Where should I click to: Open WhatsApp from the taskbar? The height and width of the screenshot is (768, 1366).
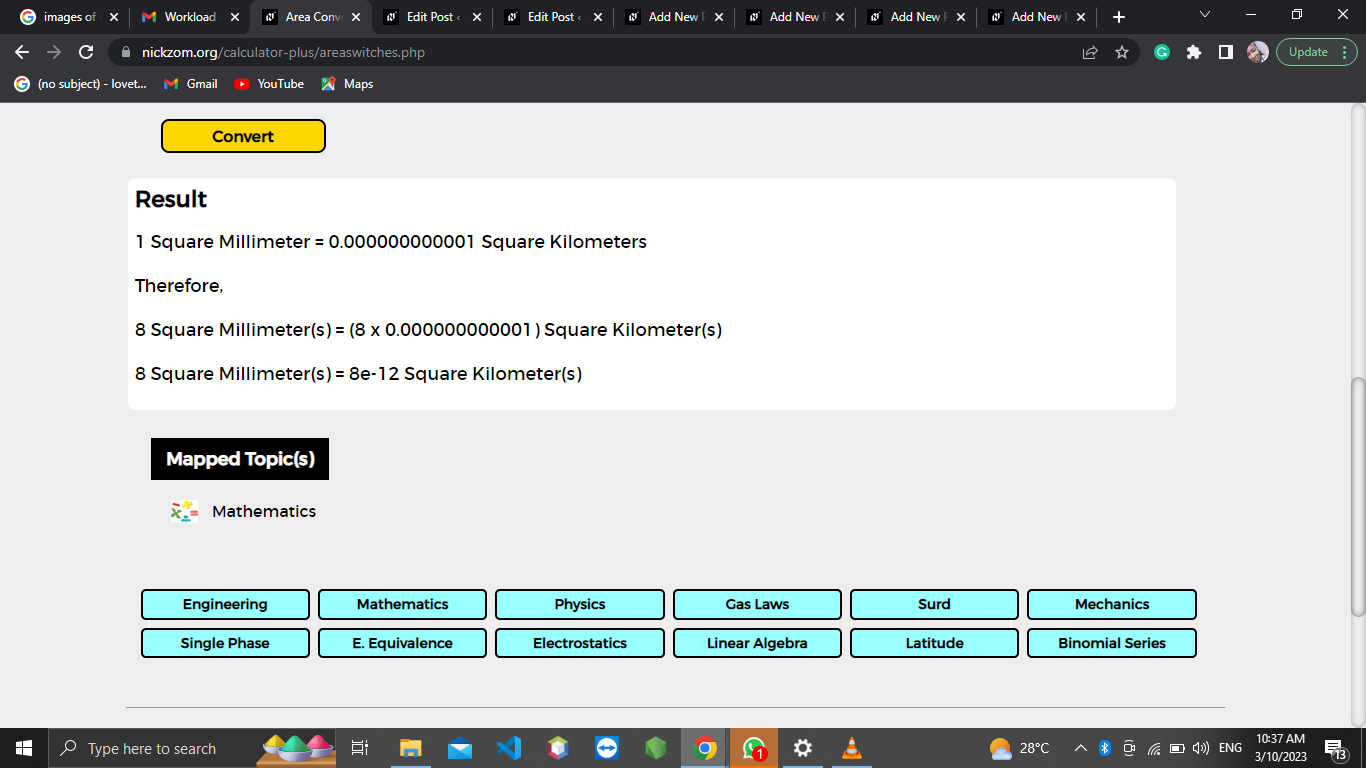point(754,748)
